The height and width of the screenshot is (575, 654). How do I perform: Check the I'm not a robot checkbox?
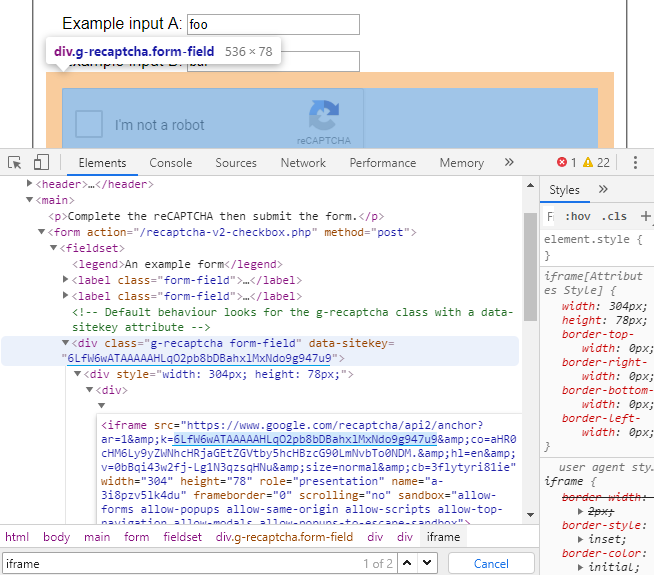(89, 124)
